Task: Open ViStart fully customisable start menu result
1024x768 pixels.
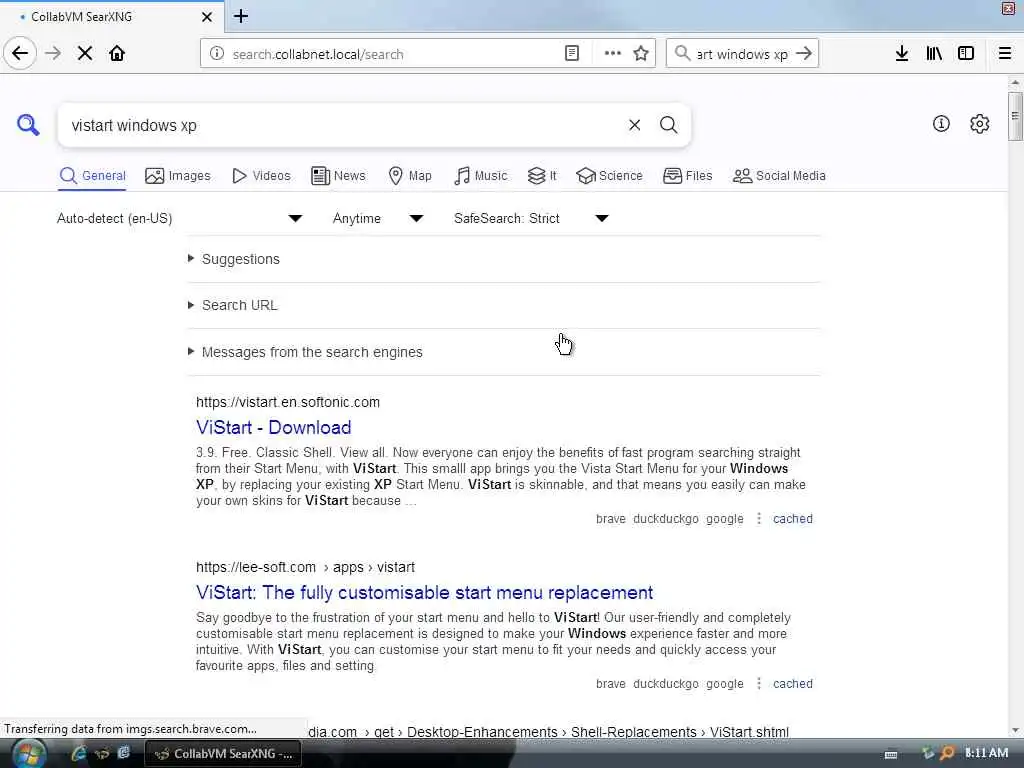Action: pos(424,592)
